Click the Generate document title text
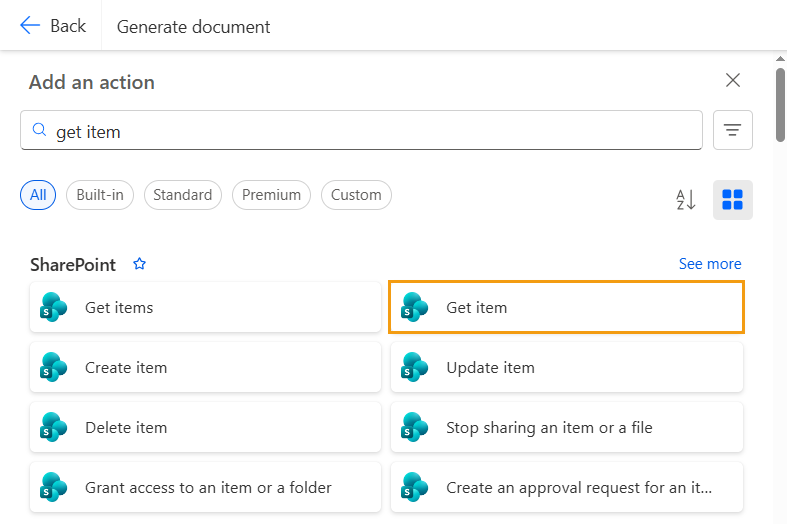The width and height of the screenshot is (787, 524). tap(193, 27)
